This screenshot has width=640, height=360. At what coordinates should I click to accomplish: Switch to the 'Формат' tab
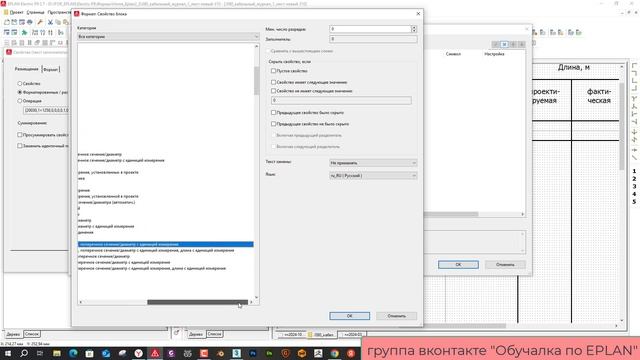click(51, 69)
